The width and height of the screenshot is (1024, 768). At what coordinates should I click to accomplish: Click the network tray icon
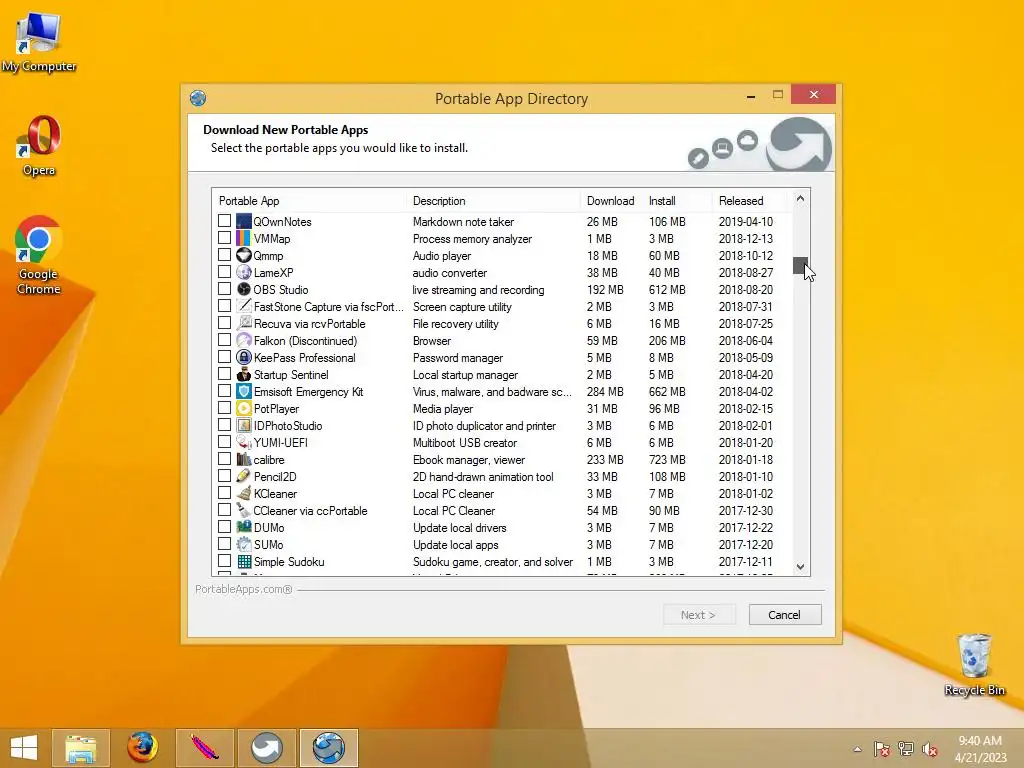906,749
